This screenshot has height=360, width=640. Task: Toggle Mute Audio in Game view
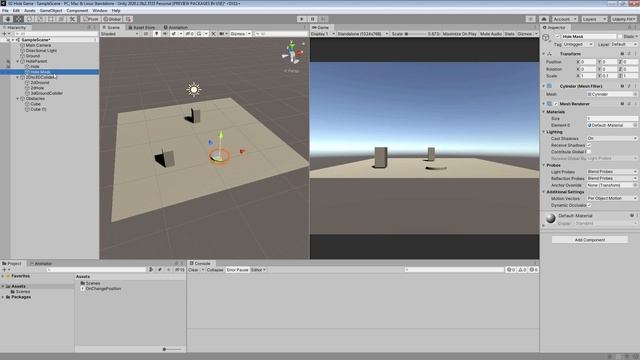tap(491, 34)
